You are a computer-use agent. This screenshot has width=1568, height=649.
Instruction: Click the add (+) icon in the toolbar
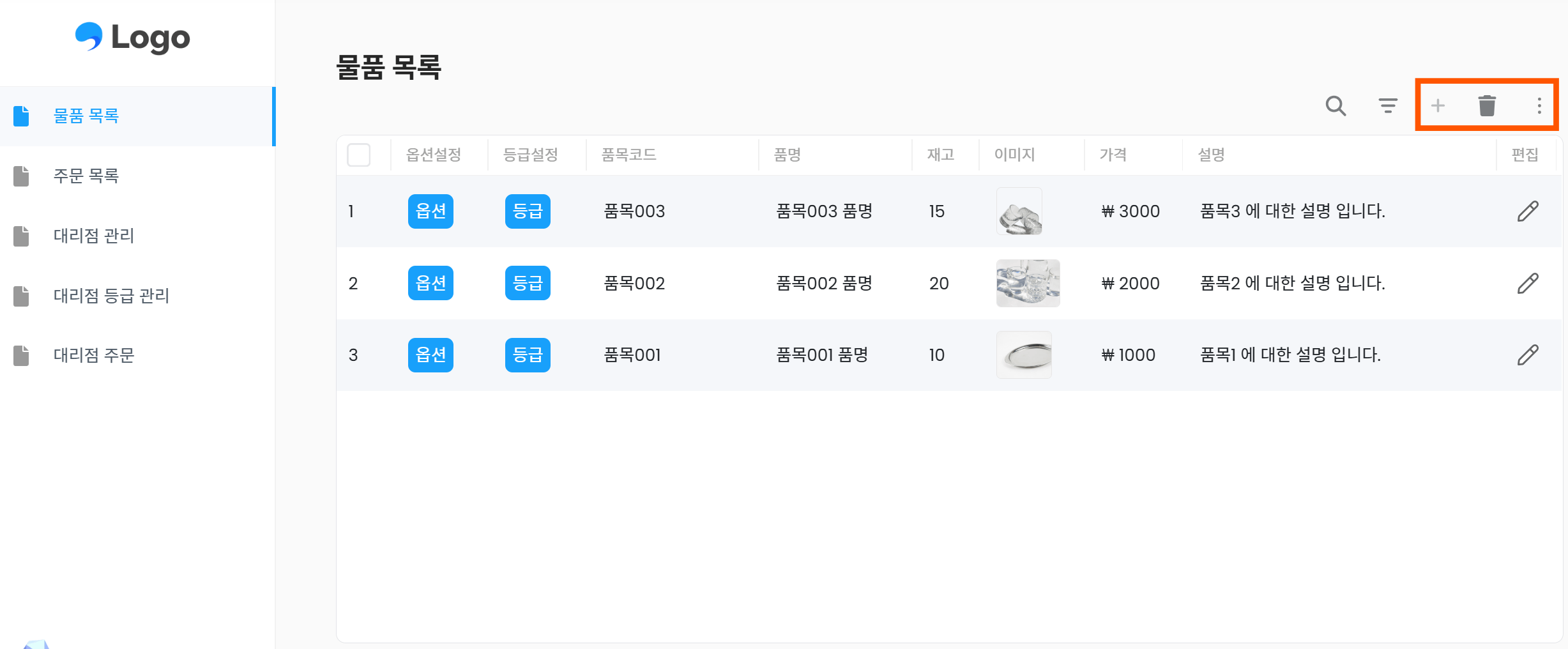1438,106
